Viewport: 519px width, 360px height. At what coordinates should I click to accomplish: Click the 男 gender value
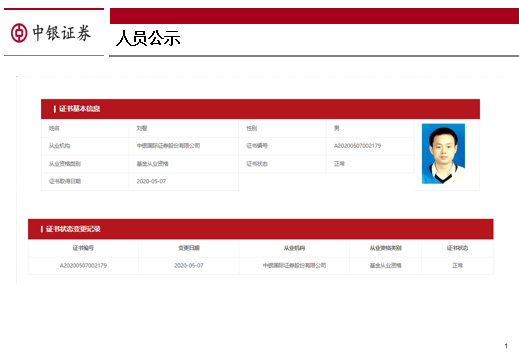click(x=337, y=128)
